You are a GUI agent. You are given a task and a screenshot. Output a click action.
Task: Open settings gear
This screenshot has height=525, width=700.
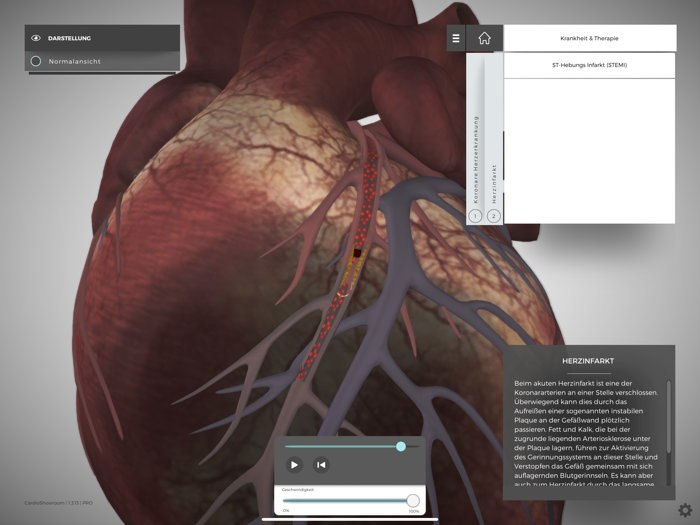685,510
